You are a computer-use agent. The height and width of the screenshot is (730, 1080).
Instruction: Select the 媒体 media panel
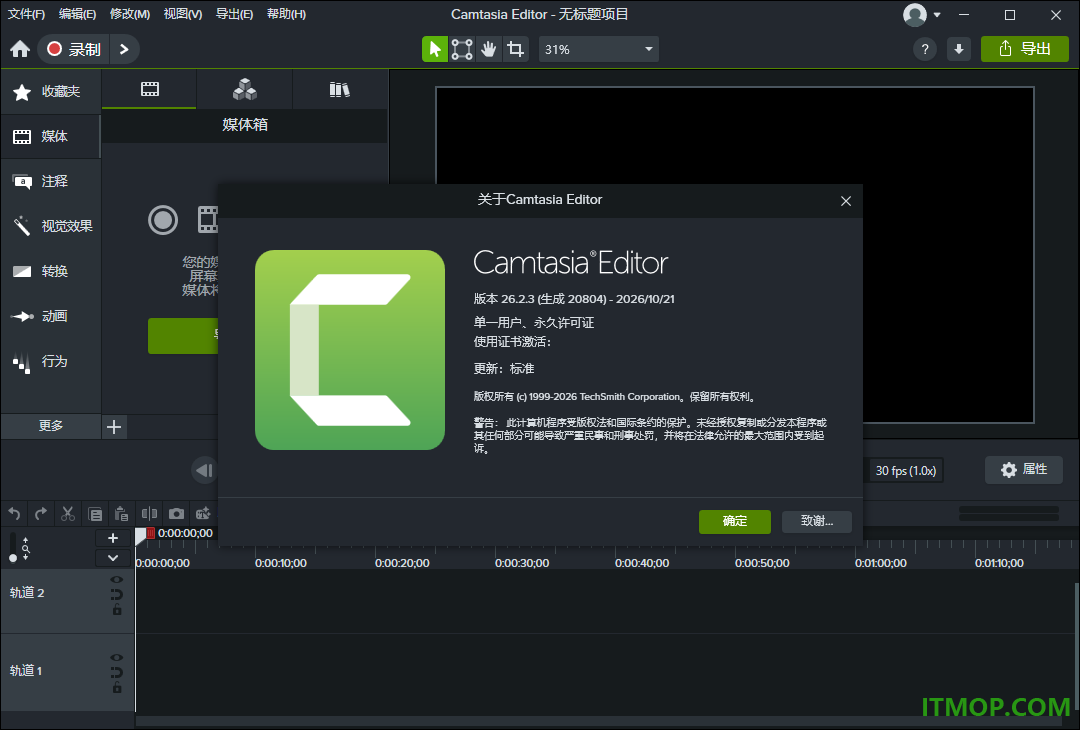(51, 136)
